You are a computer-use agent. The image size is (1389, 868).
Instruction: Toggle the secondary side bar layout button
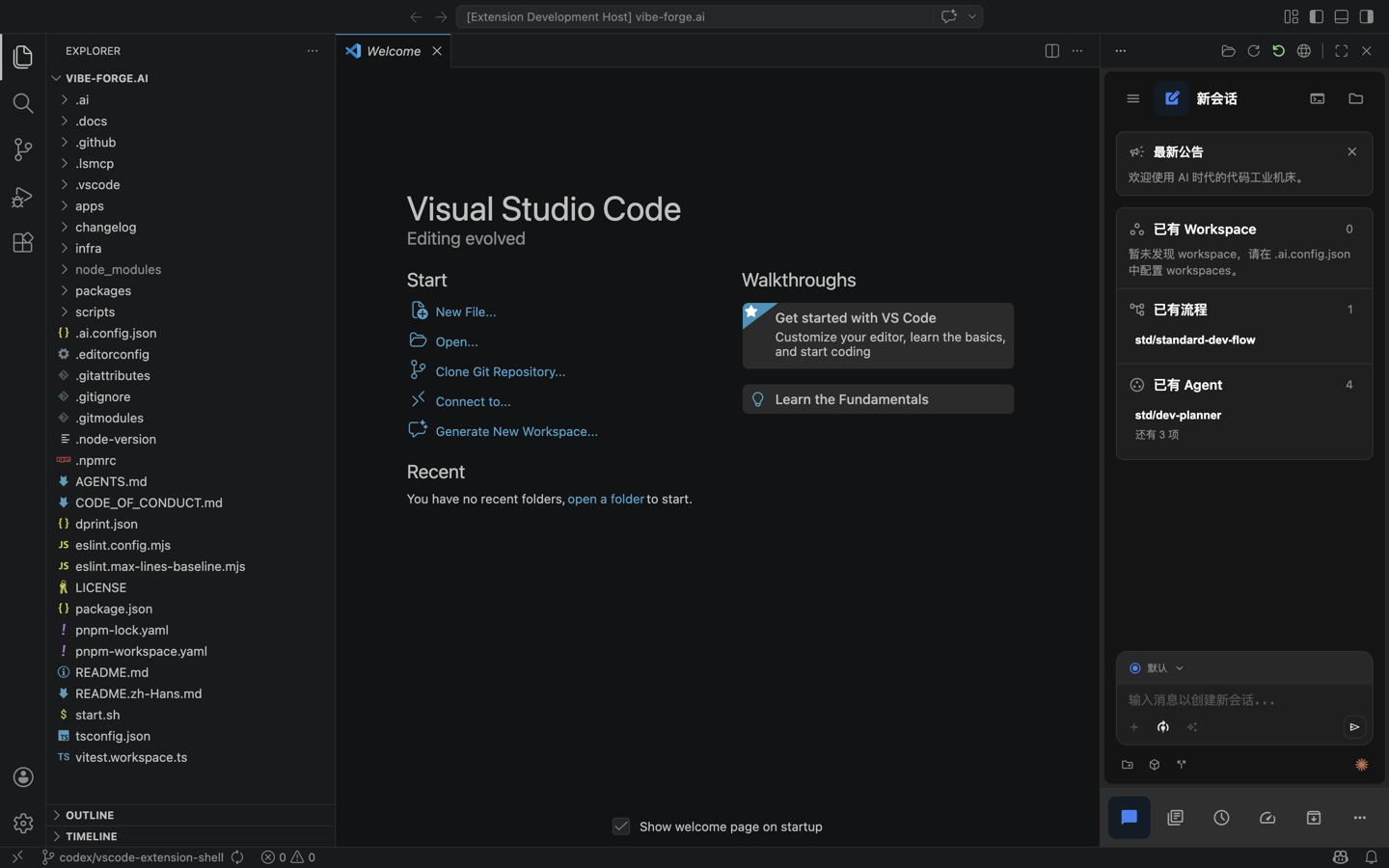click(1367, 16)
